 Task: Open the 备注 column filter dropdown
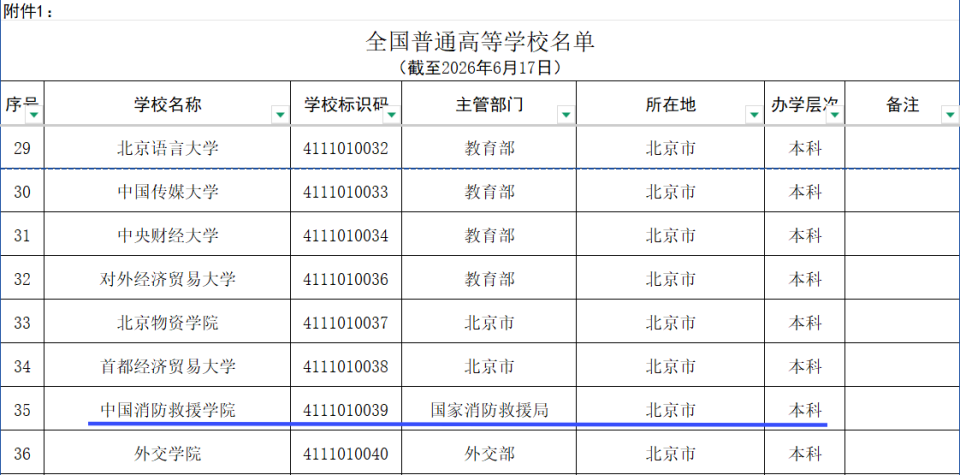(950, 114)
